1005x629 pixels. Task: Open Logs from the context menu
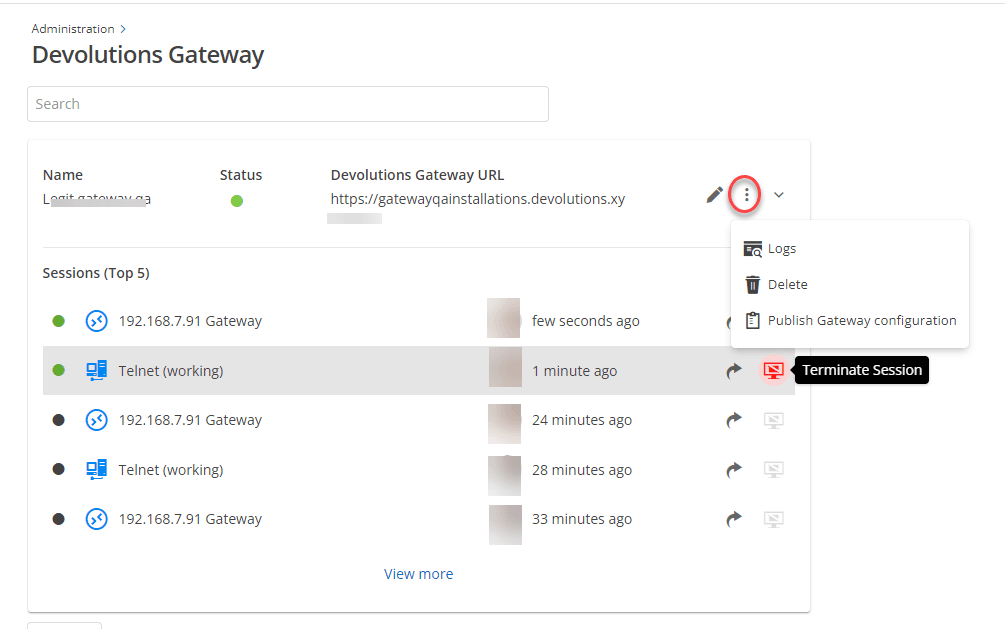(783, 248)
